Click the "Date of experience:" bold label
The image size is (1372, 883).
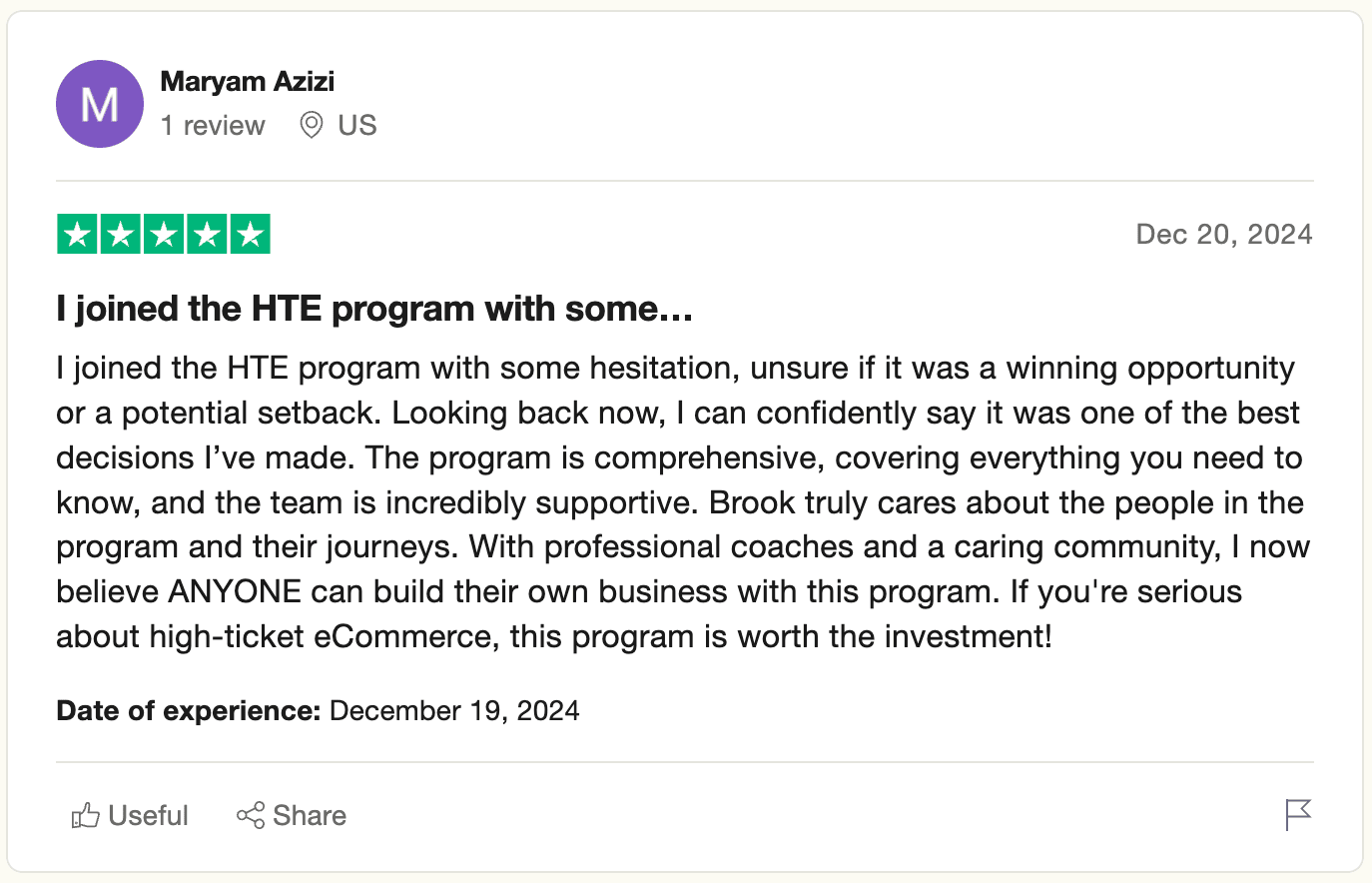click(x=188, y=710)
